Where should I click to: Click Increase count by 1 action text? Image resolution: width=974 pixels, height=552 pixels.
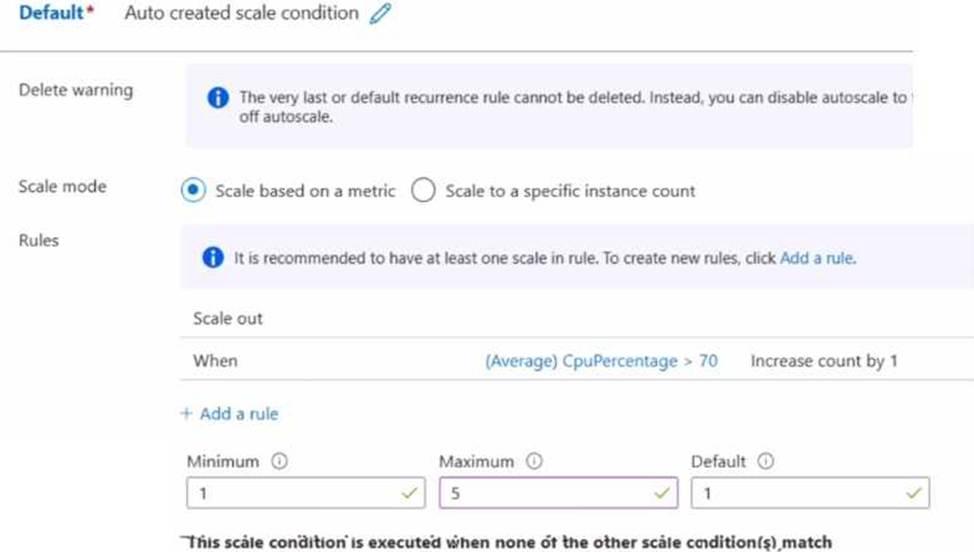(x=823, y=361)
